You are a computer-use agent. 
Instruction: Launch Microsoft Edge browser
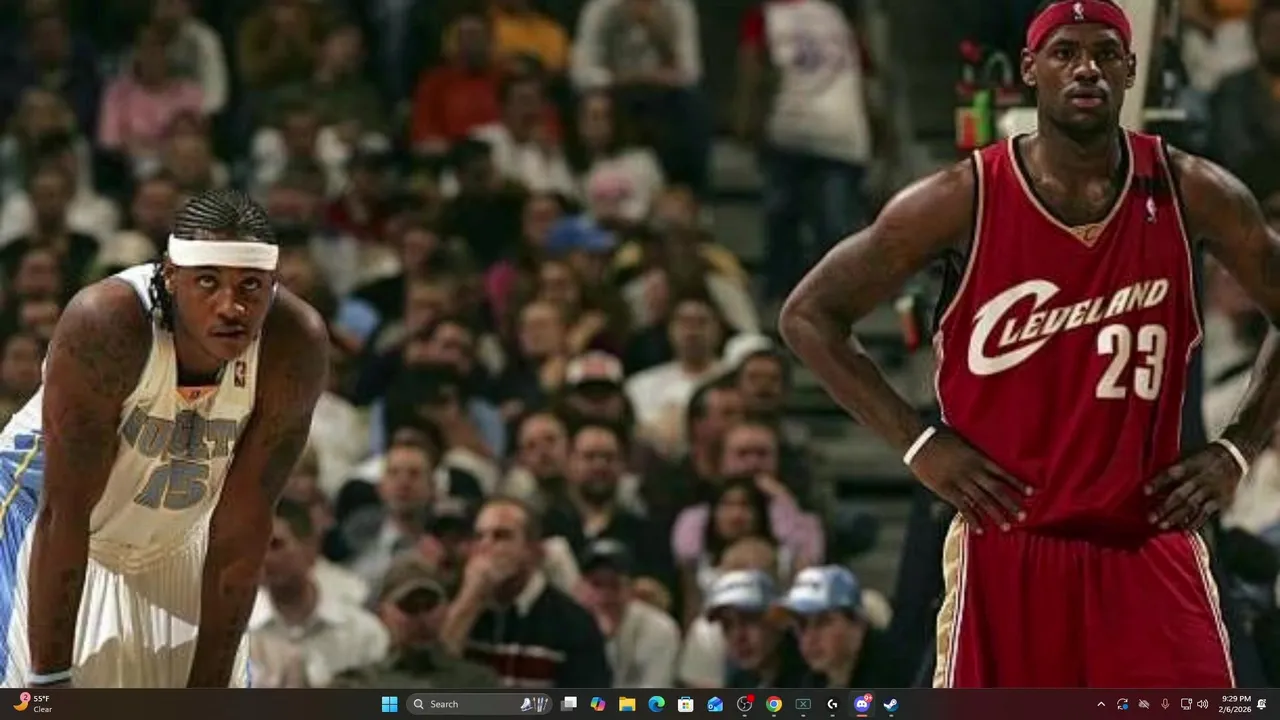[x=656, y=704]
